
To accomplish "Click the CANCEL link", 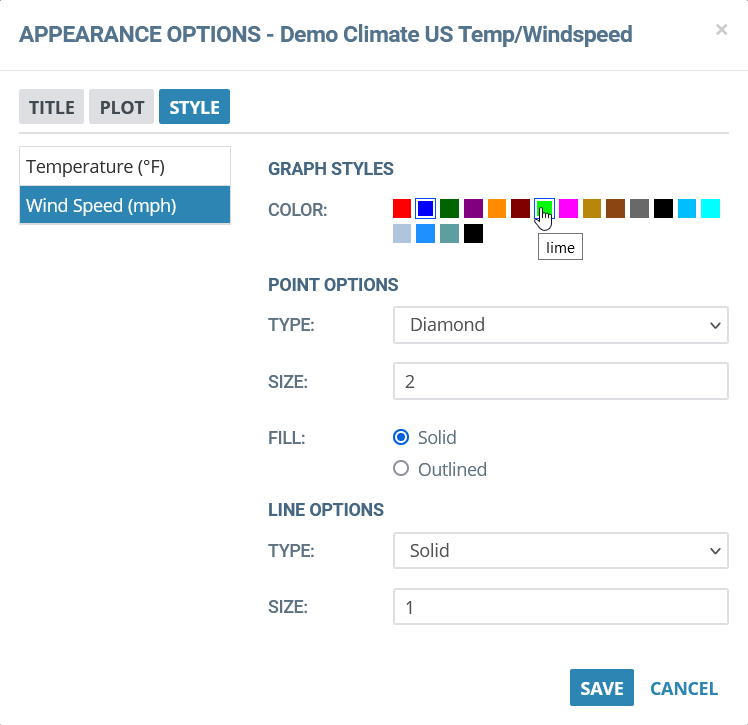I will pos(684,688).
